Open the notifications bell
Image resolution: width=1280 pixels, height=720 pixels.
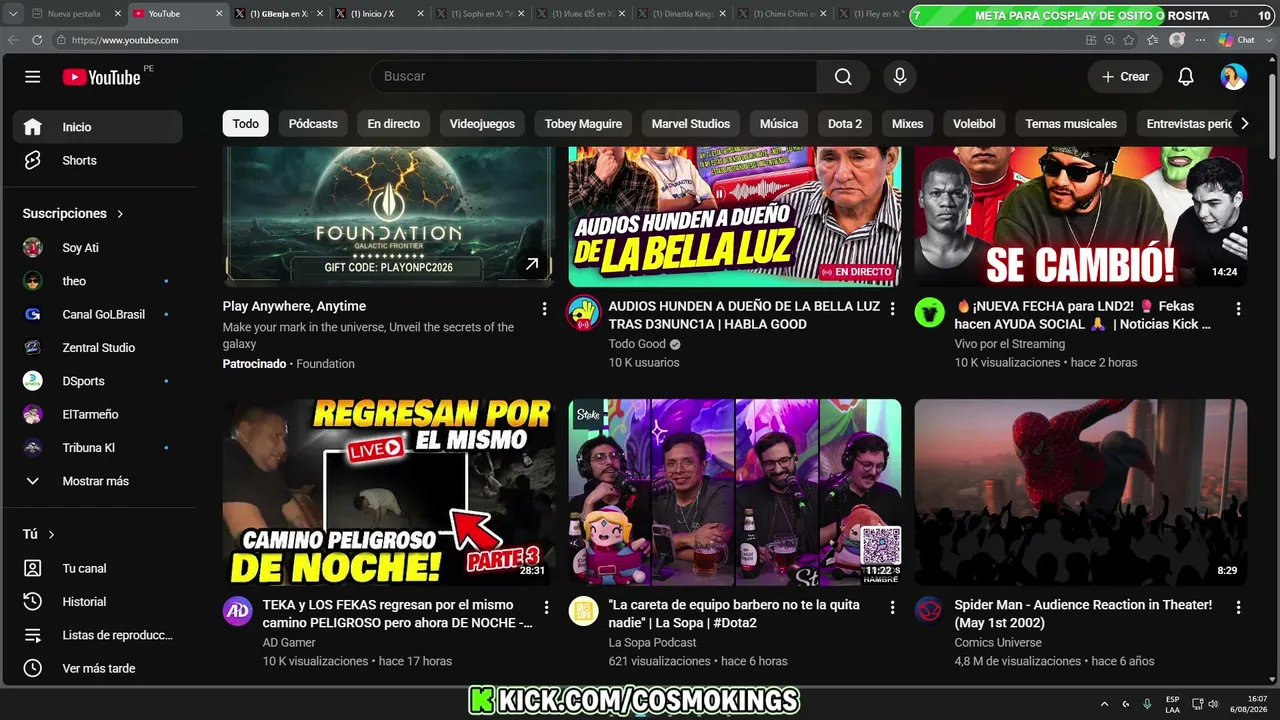tap(1186, 77)
